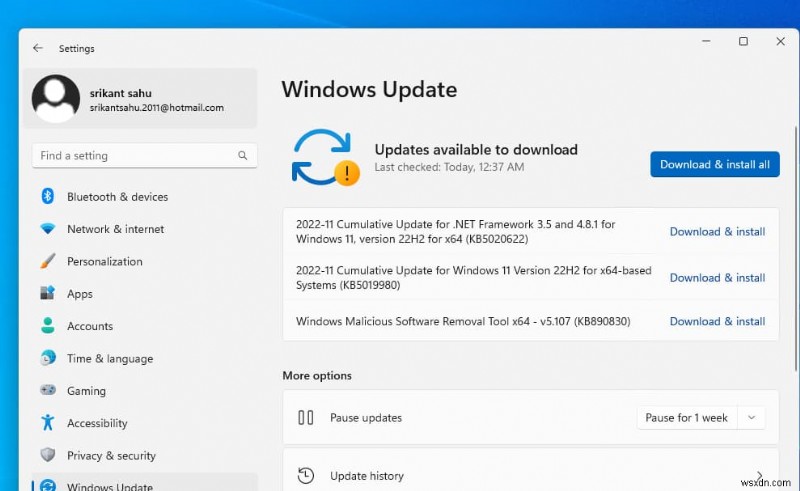Click the Find a setting search box
800x491 pixels.
coord(145,156)
